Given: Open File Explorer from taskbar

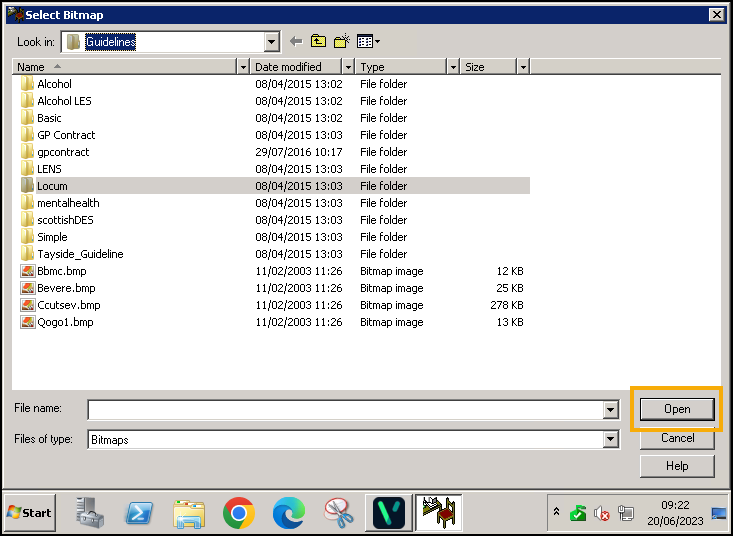Looking at the screenshot, I should (x=188, y=513).
